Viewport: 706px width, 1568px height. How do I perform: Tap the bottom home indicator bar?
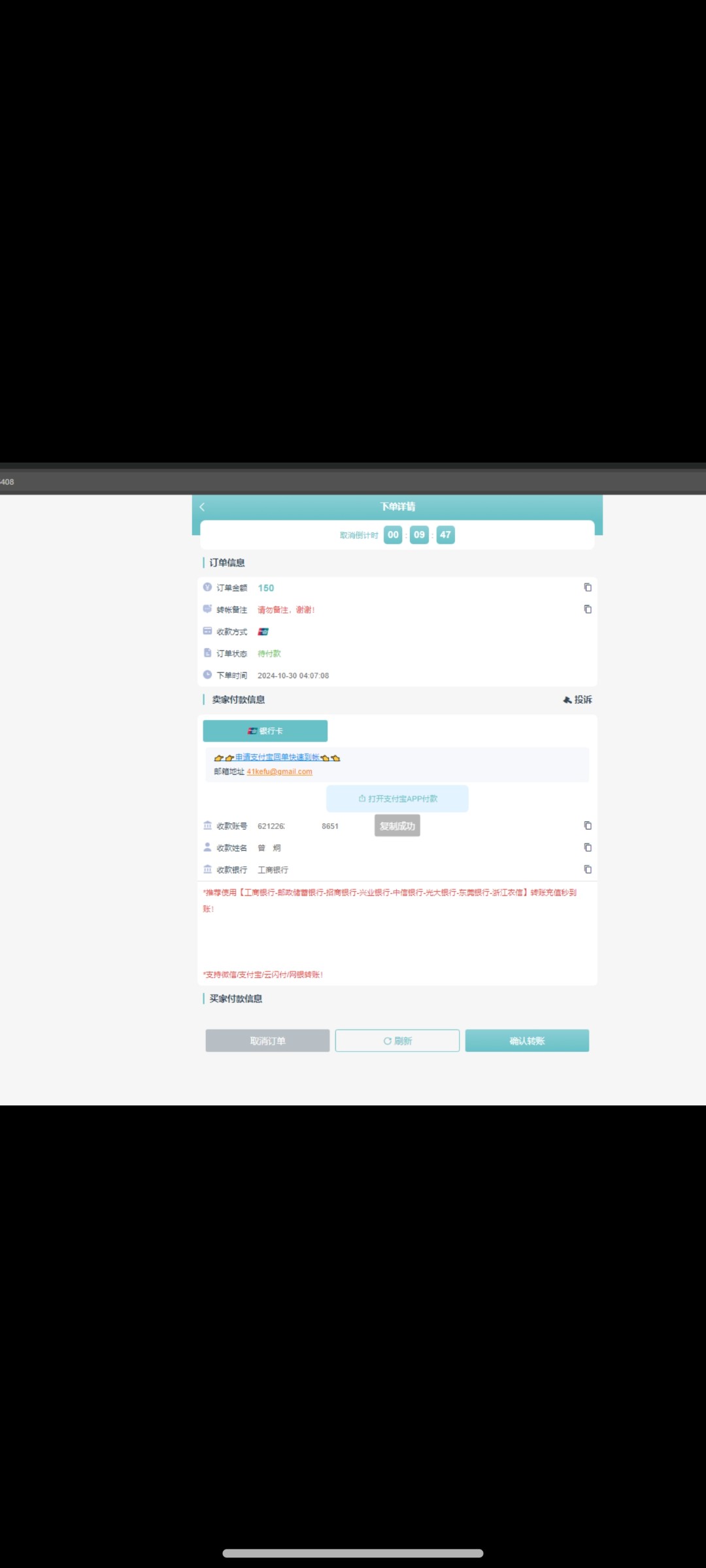(x=353, y=1553)
